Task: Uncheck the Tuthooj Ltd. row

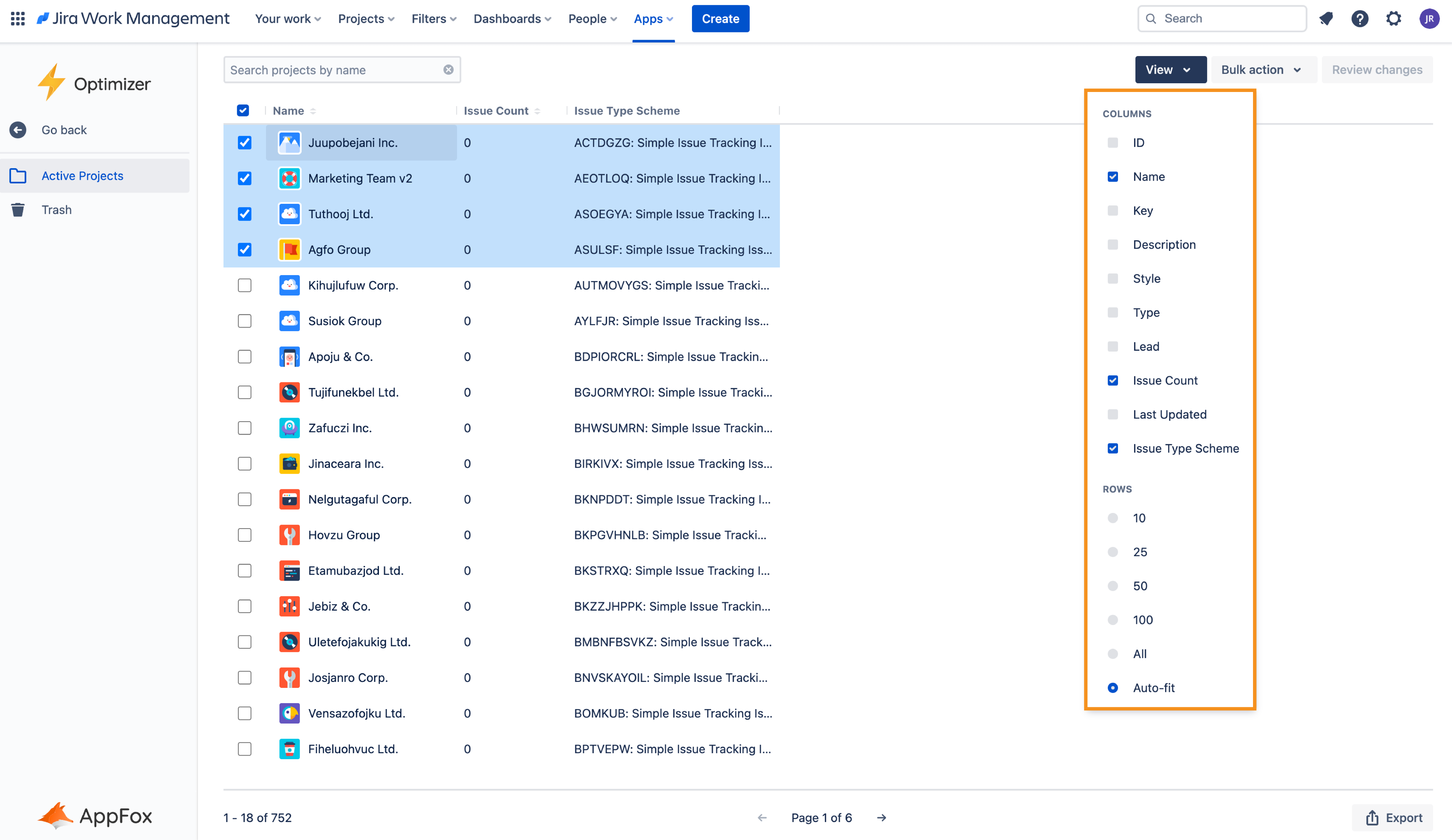Action: pyautogui.click(x=245, y=214)
